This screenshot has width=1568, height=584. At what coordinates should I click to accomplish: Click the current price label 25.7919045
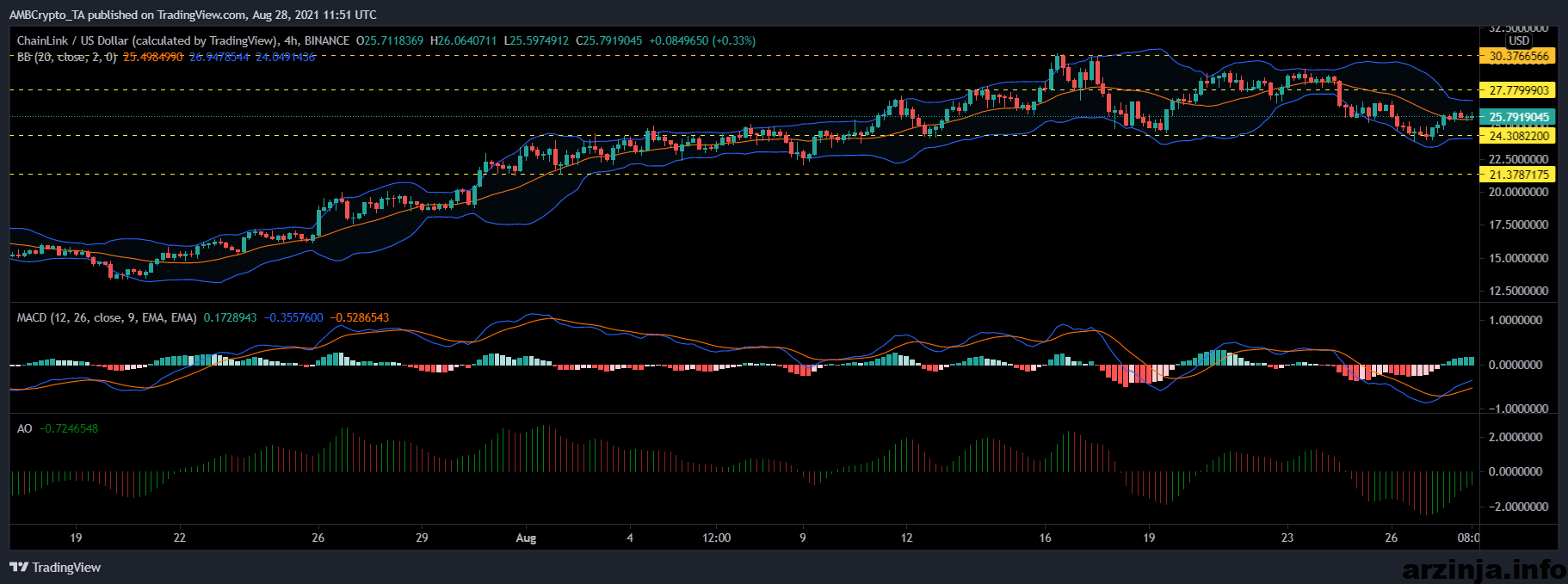click(x=1519, y=117)
